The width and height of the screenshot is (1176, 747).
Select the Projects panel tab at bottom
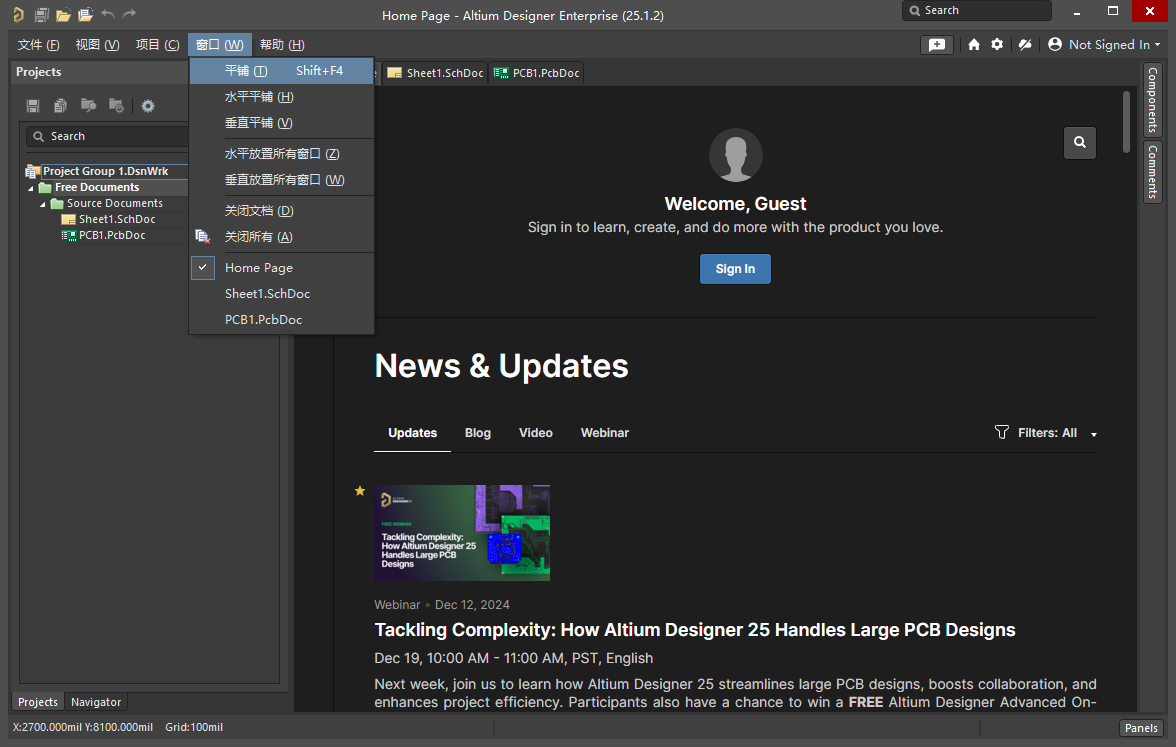38,702
